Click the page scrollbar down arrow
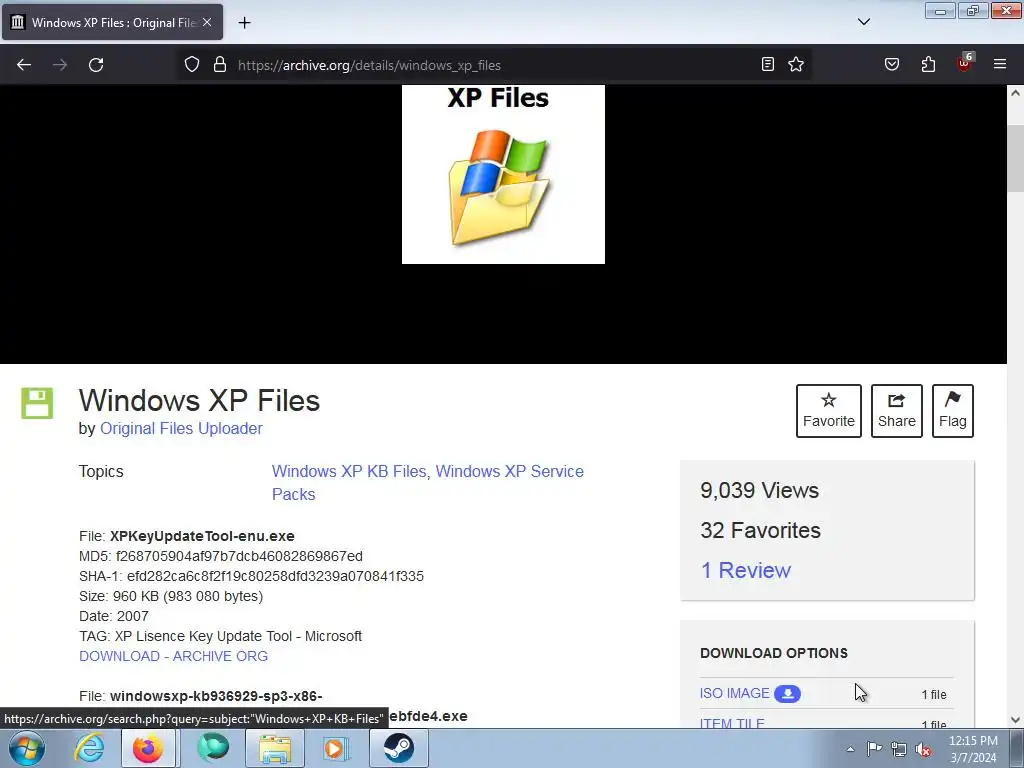1024x768 pixels. (1016, 720)
